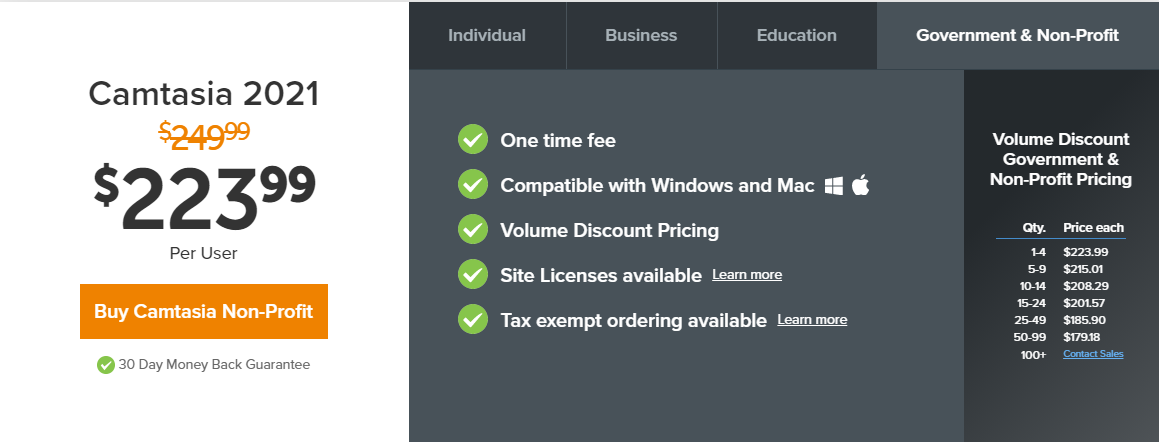This screenshot has height=442, width=1159.
Task: Click checkmark icon beside Tax exempt ordering
Action: click(472, 320)
